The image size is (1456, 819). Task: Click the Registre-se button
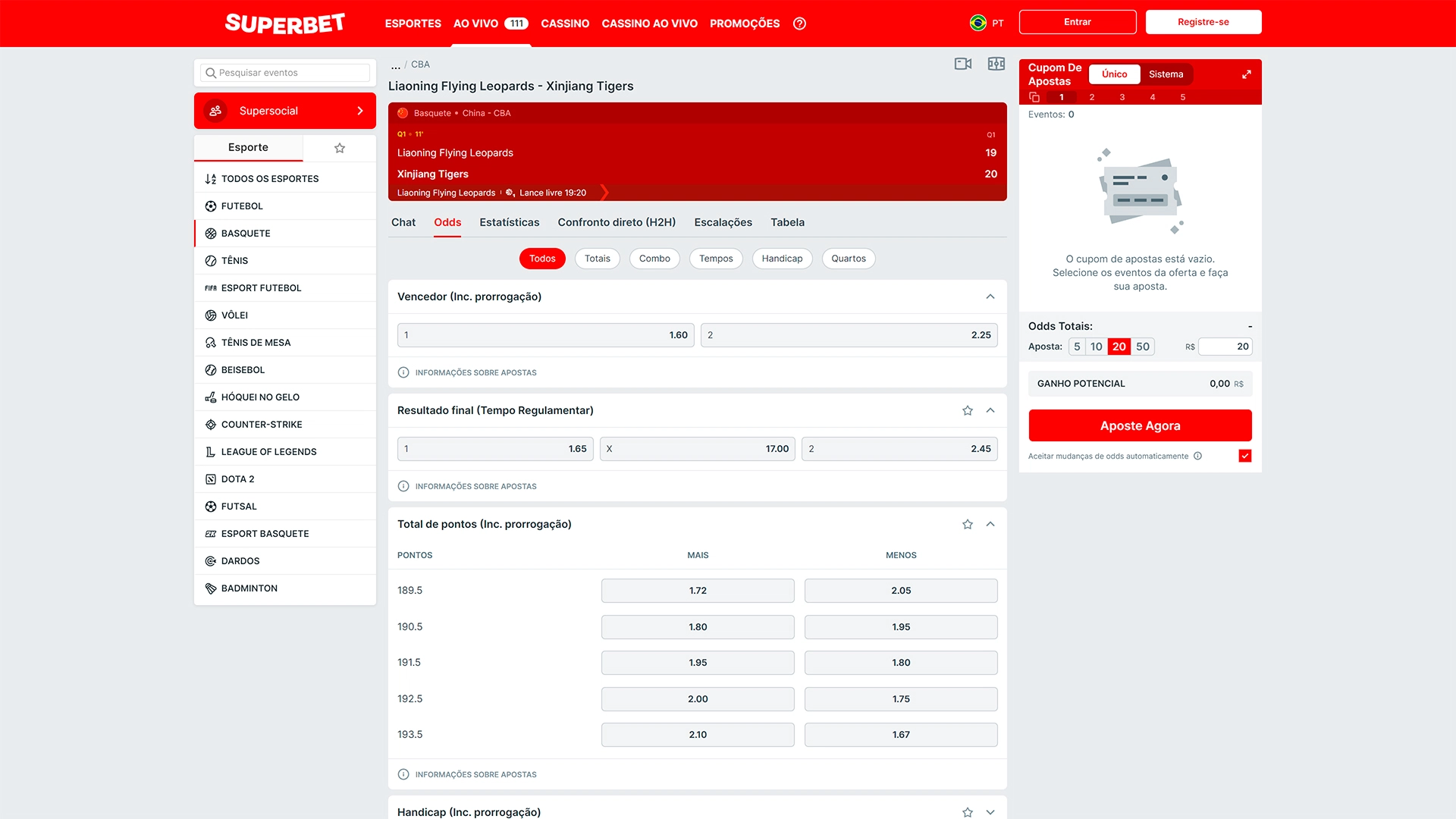(x=1203, y=22)
